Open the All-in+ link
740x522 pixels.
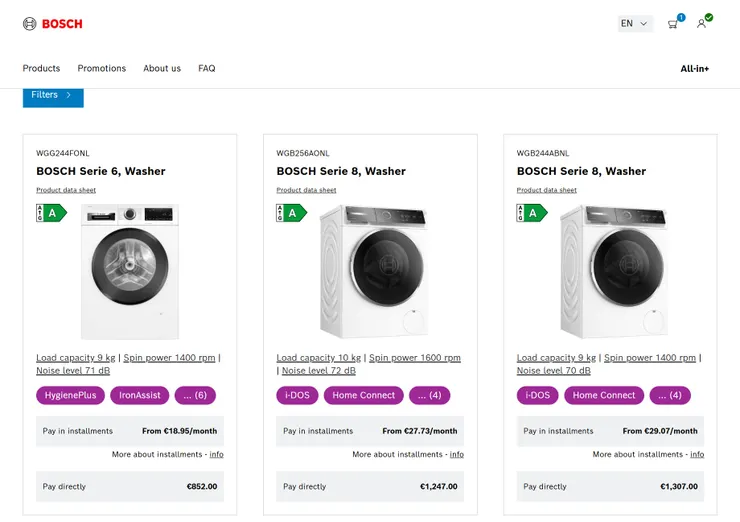coord(695,69)
